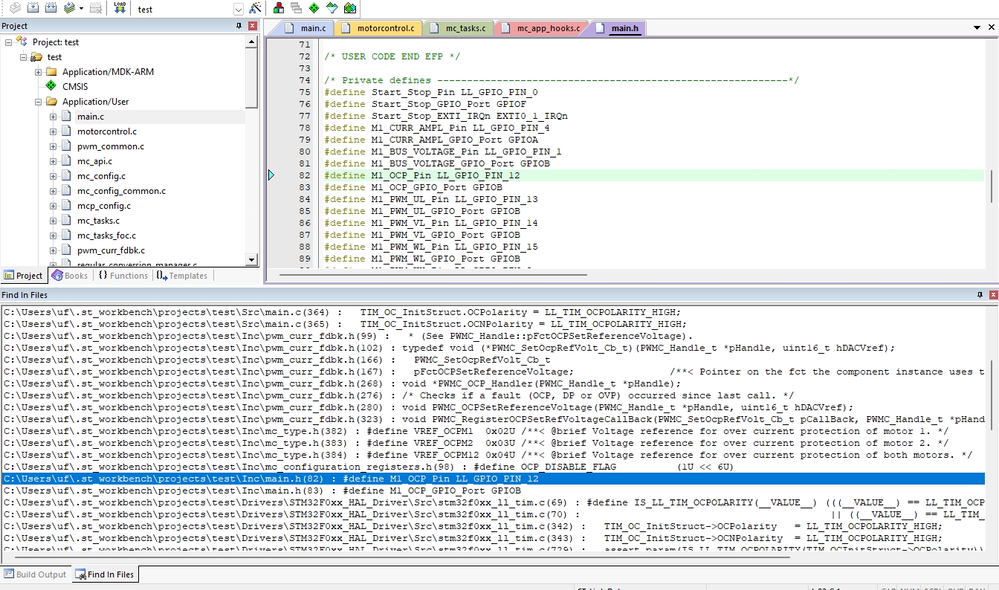Switch to the motorcontrol.c editor tab
The image size is (999, 590).
point(378,28)
